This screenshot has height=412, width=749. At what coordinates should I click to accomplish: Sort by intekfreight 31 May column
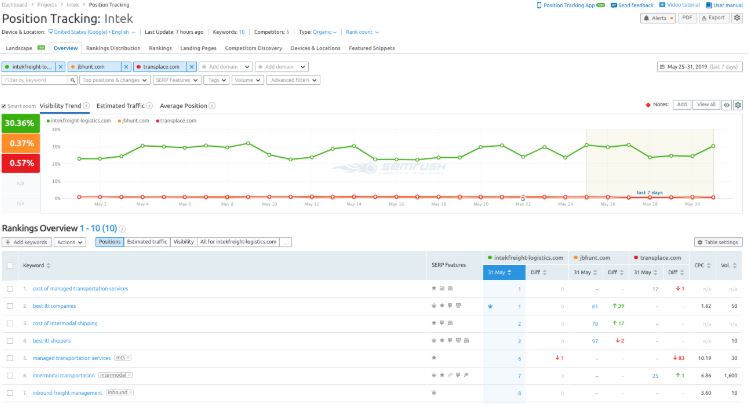tap(504, 272)
